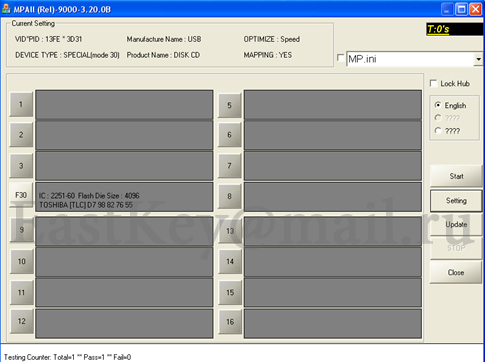485x362 pixels.
Task: Close the MPAll window with the red X
Action: point(476,9)
